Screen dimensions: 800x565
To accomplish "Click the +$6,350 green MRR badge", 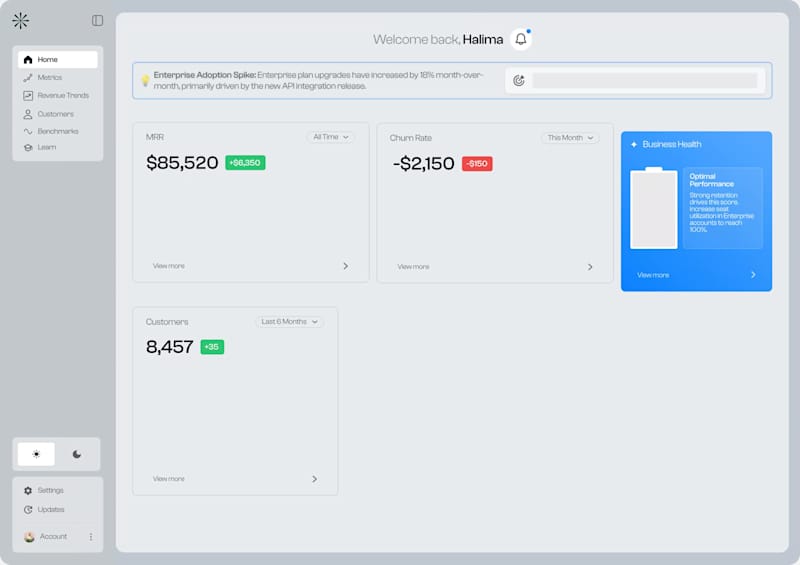I will (245, 163).
